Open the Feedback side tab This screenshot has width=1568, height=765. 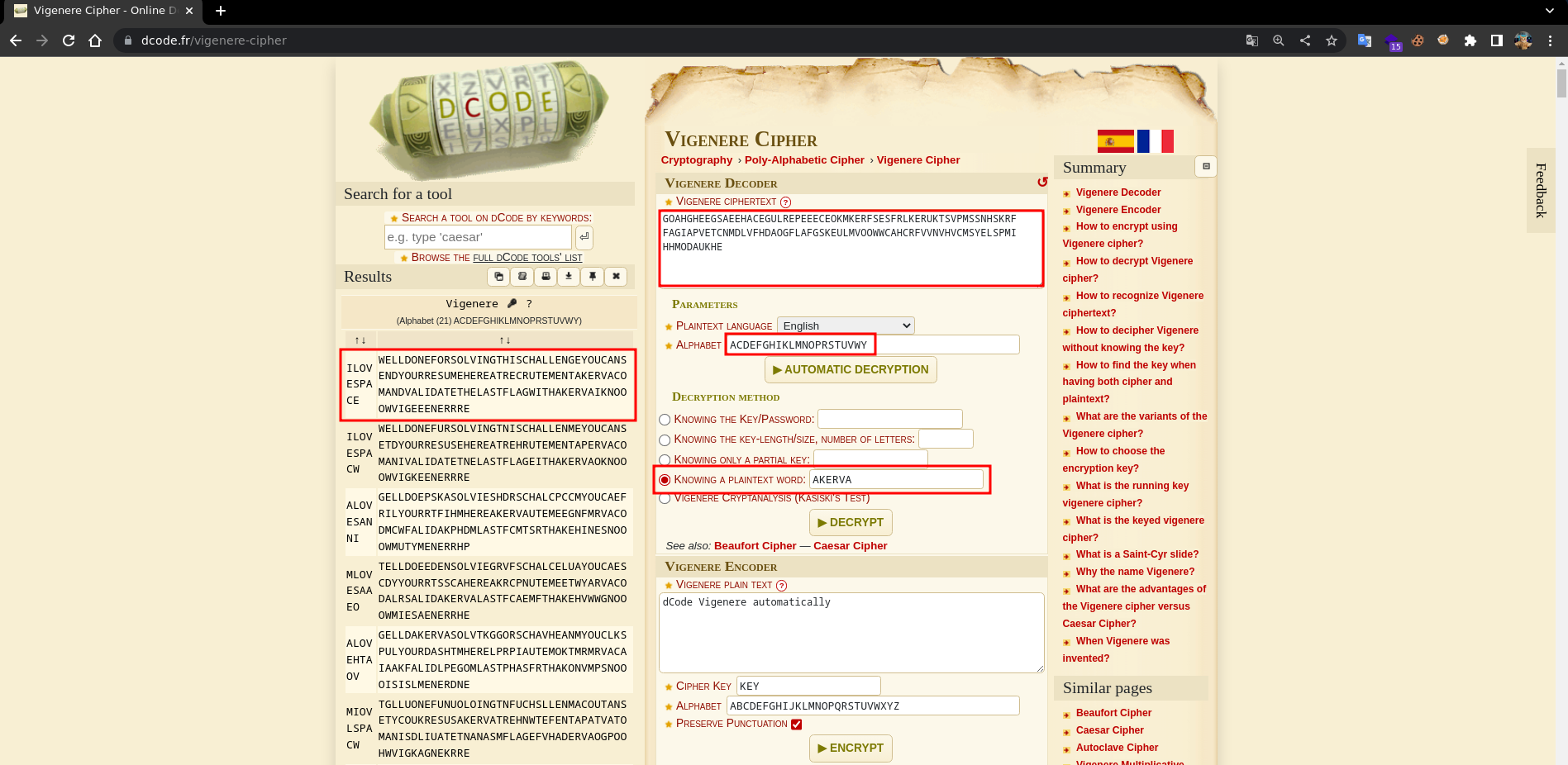1540,191
